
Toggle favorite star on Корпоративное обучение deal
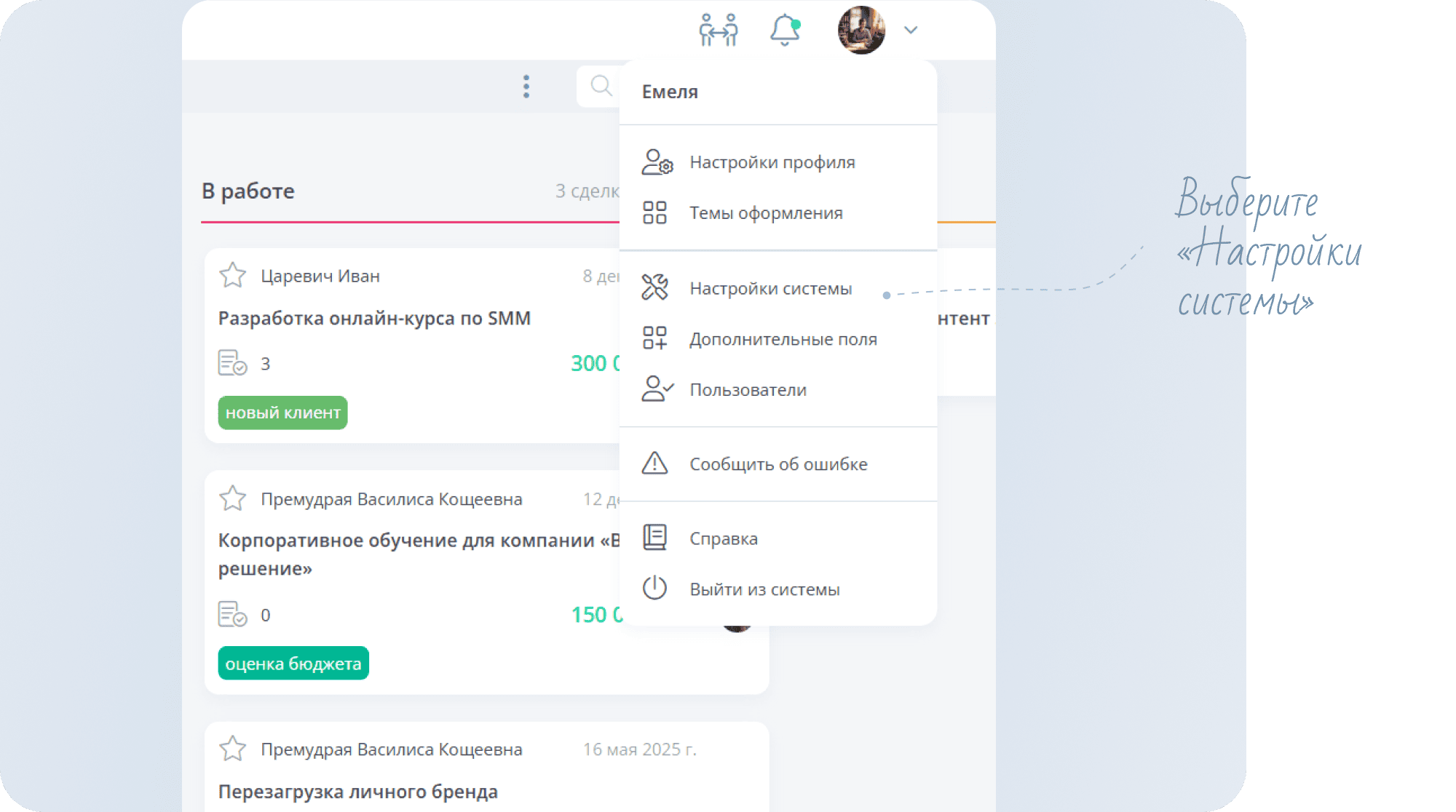pos(233,499)
